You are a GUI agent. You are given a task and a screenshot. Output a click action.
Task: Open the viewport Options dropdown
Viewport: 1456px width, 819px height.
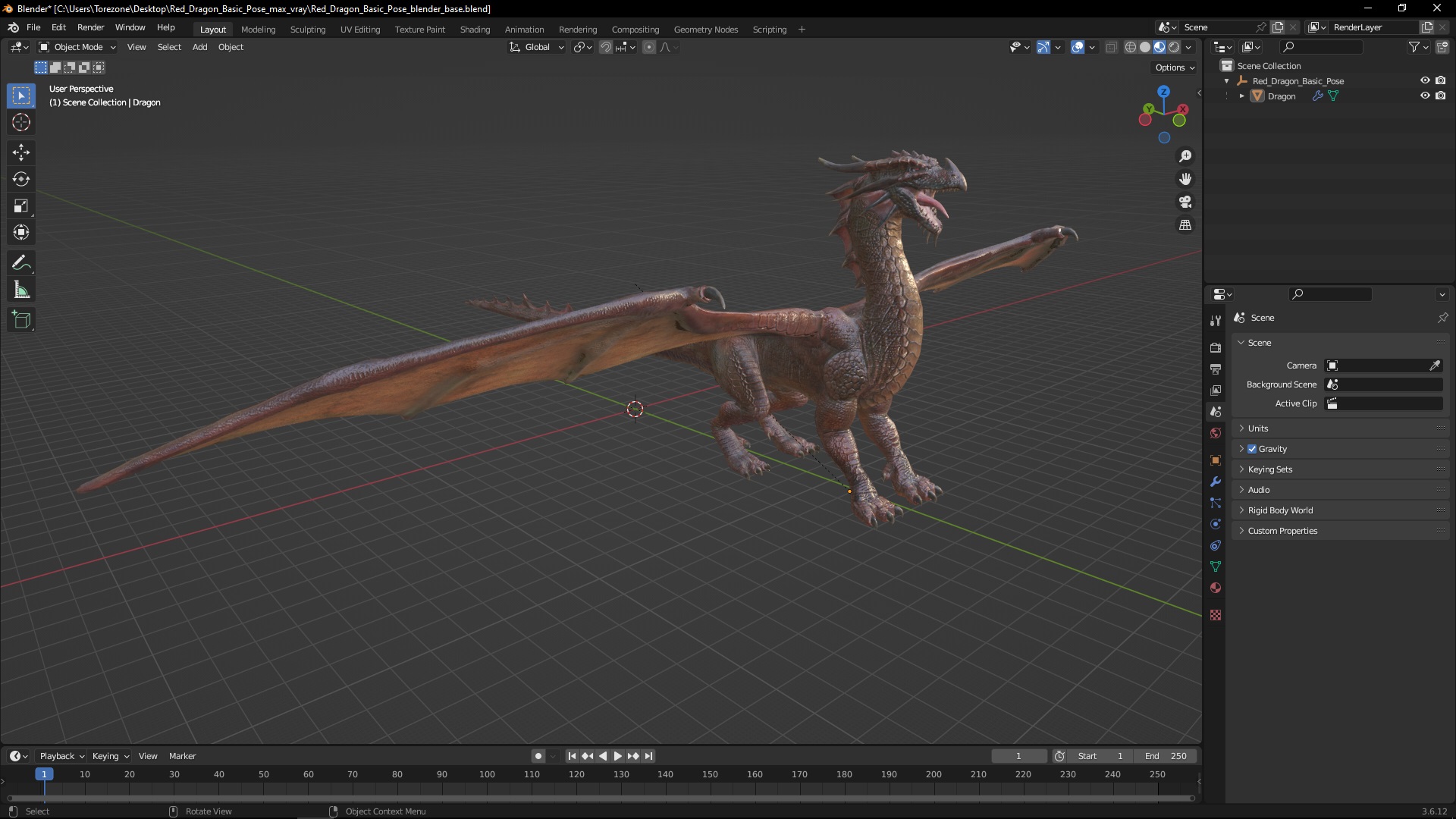(1175, 67)
